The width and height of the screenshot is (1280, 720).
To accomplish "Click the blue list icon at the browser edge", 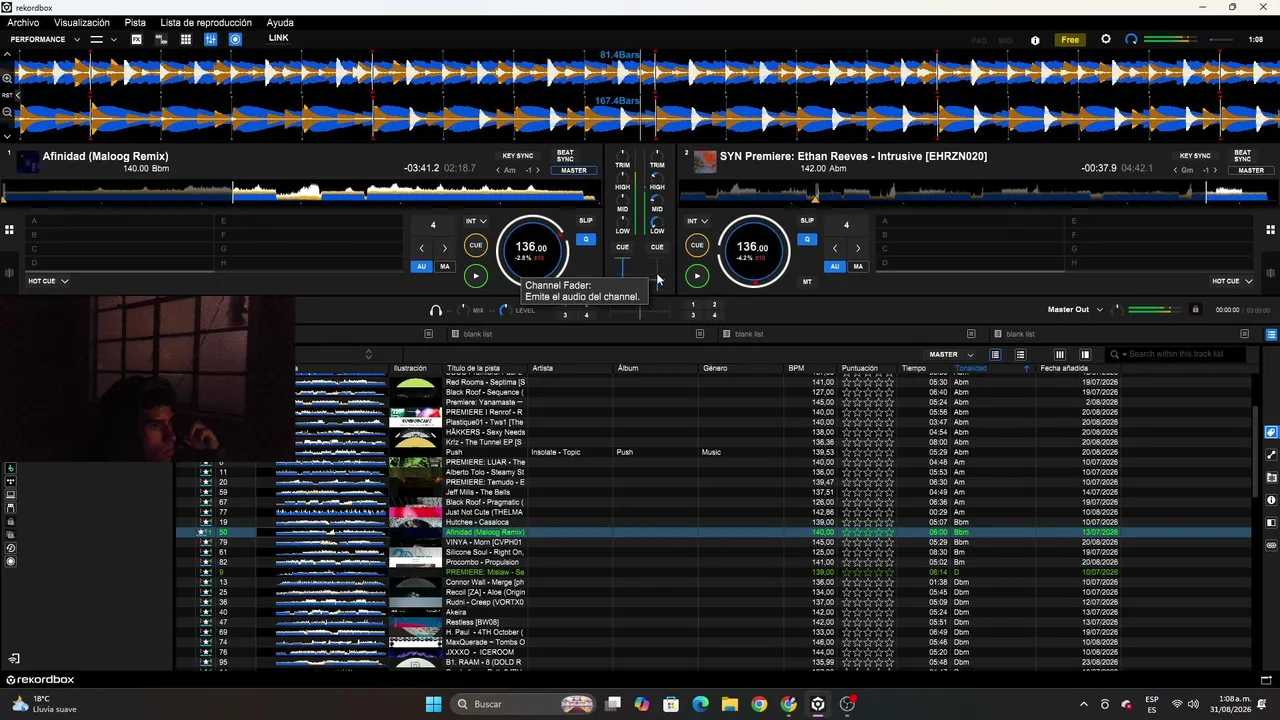I will tap(1271, 334).
